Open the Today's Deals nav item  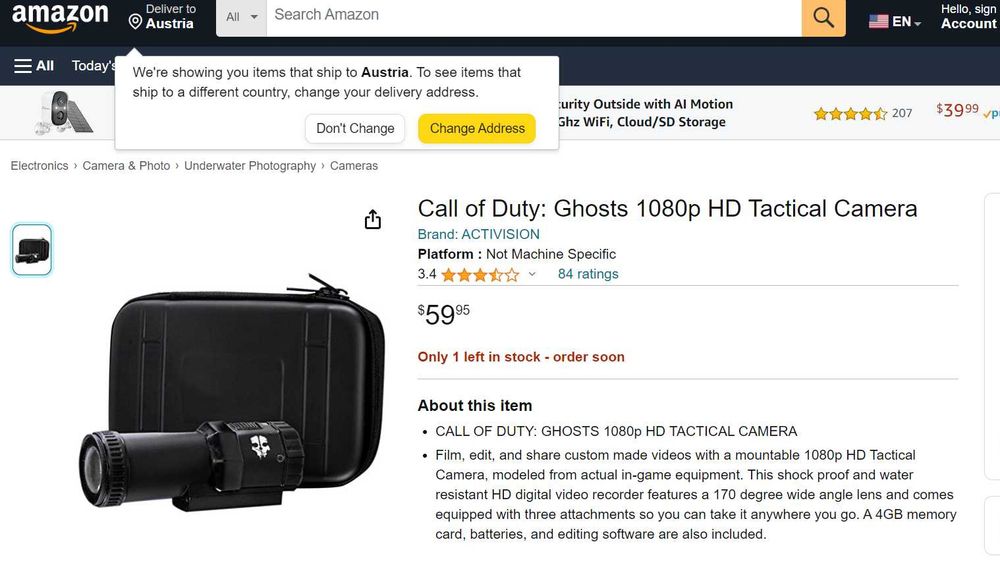click(93, 66)
